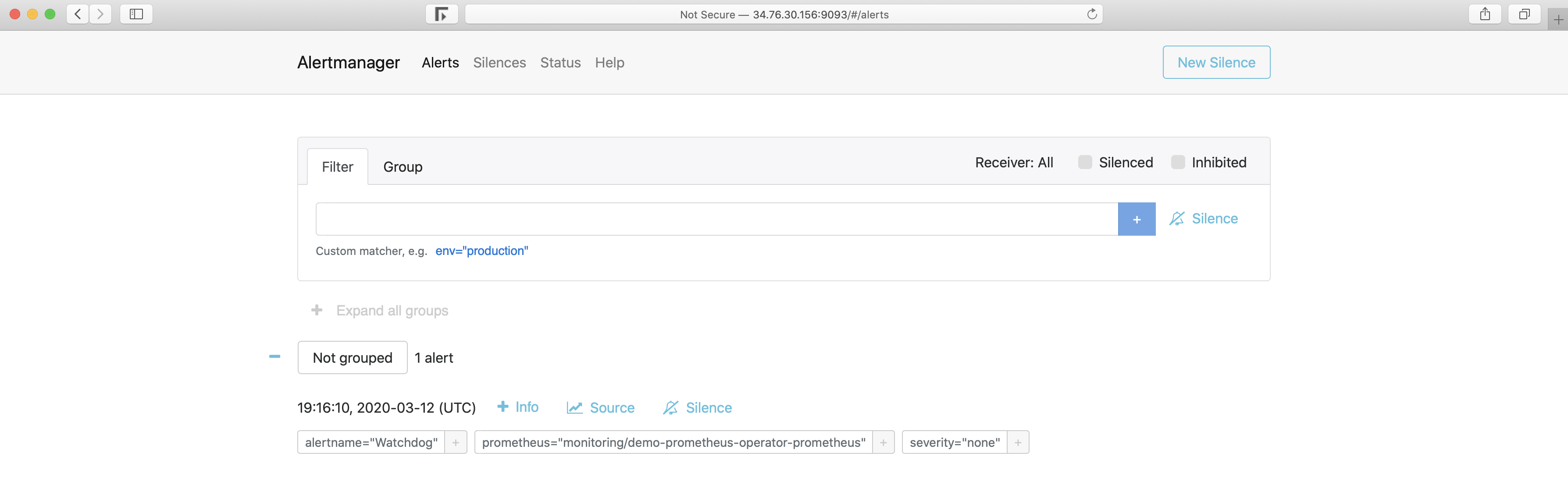This screenshot has height=481, width=1568.
Task: Click the New Silence button
Action: [1216, 62]
